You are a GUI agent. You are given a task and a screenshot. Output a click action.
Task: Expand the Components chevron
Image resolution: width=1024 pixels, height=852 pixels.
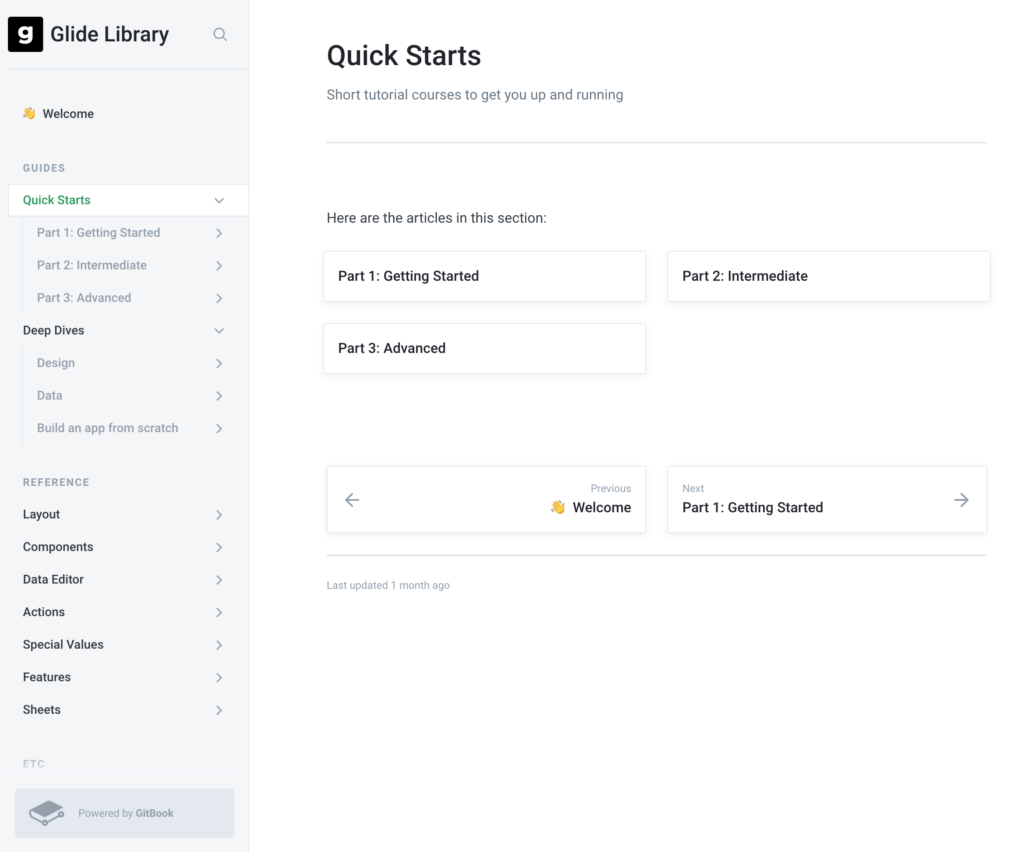(219, 548)
